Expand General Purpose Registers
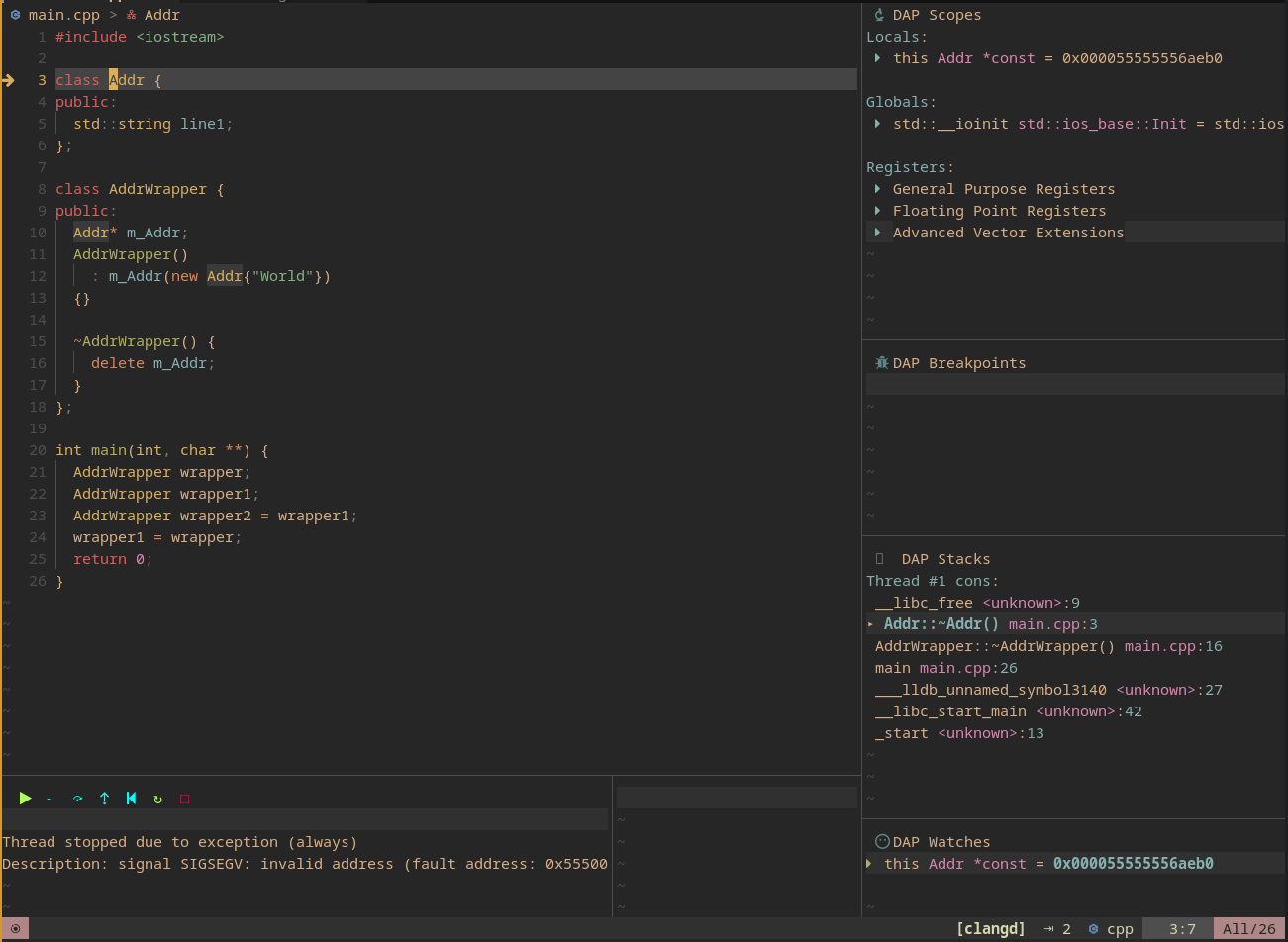The image size is (1288, 942). [877, 189]
